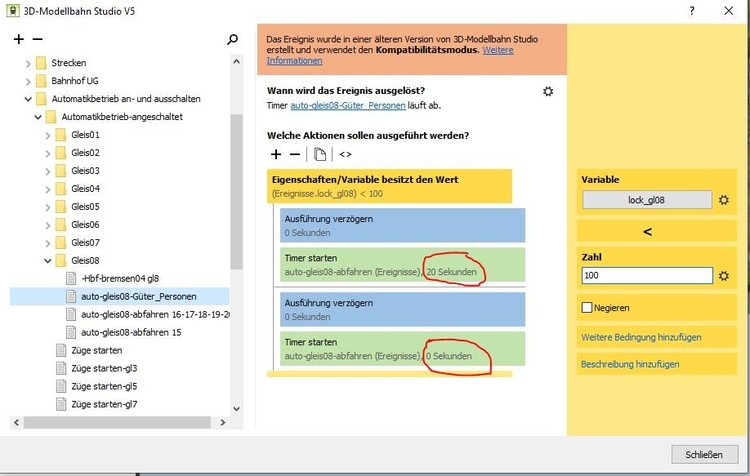Click the Zahl input field containing 100

tap(647, 276)
